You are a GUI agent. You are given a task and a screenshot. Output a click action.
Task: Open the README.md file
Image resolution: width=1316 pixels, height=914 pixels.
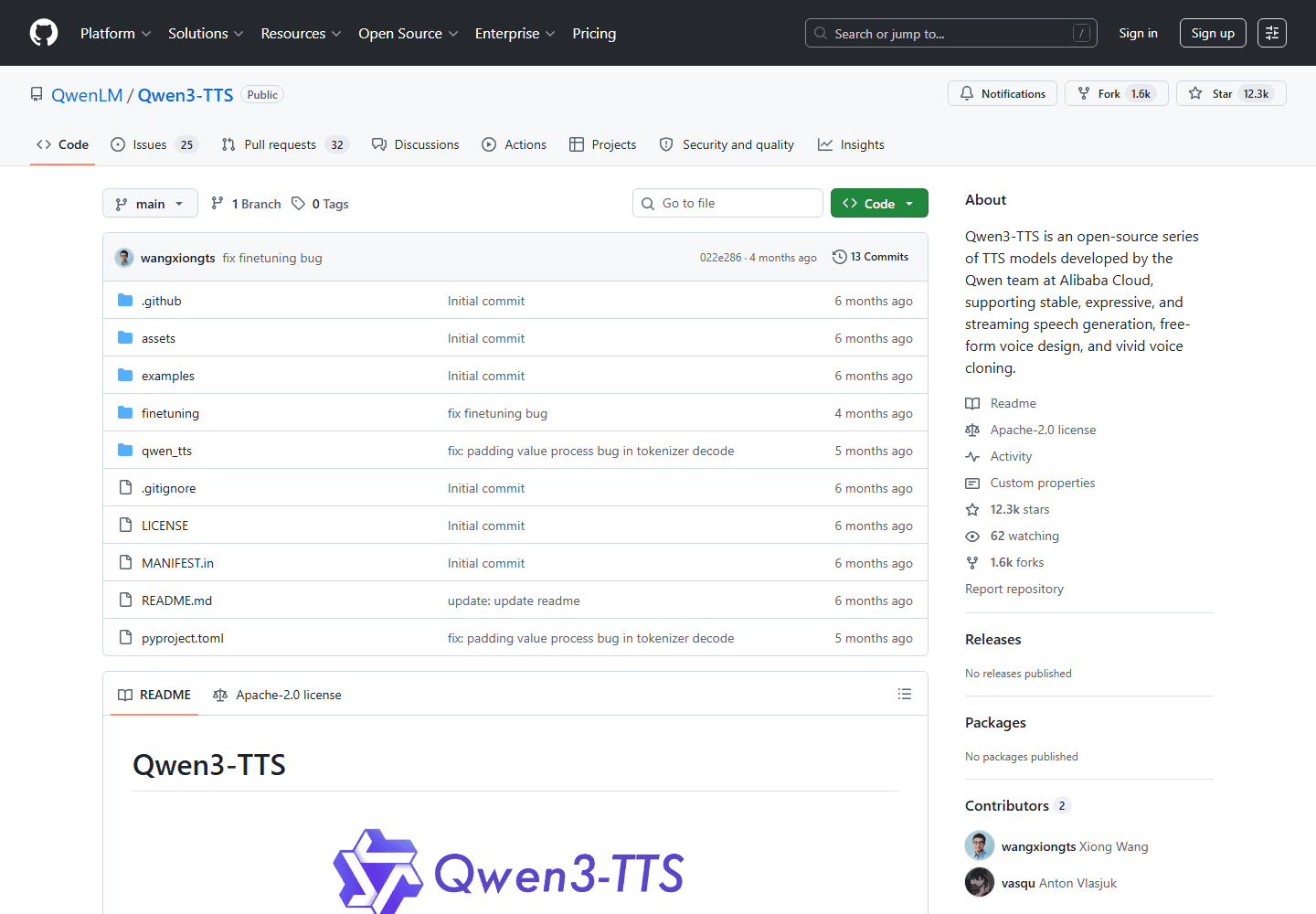pyautogui.click(x=176, y=600)
